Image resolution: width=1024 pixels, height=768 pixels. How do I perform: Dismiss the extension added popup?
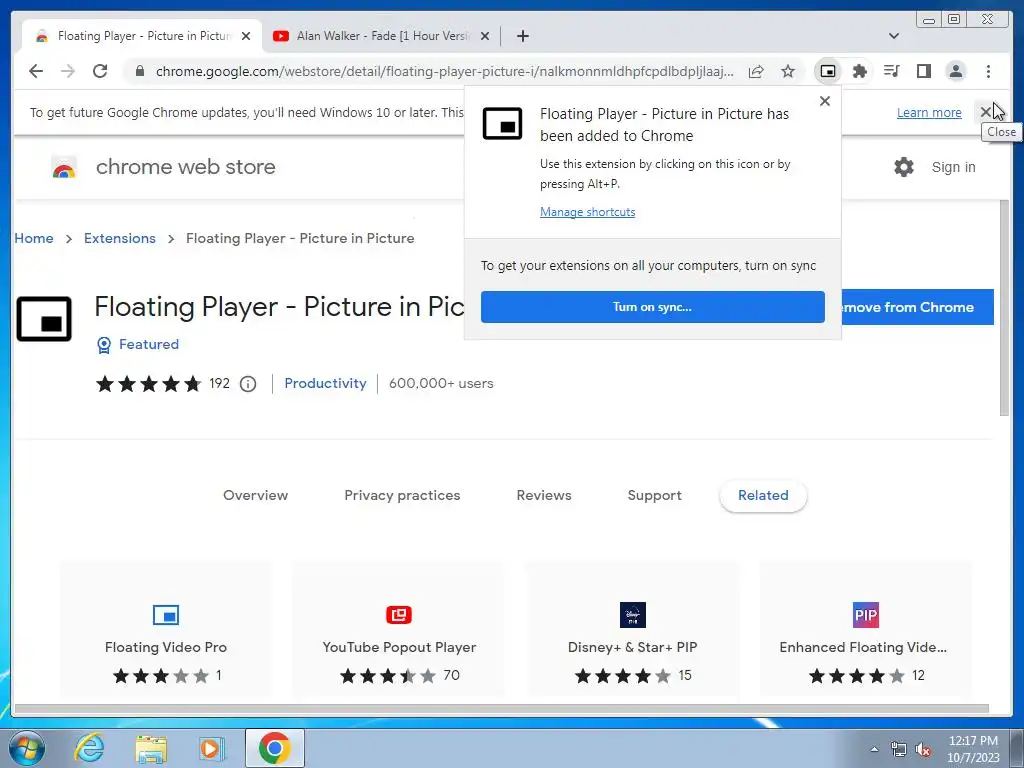click(825, 101)
